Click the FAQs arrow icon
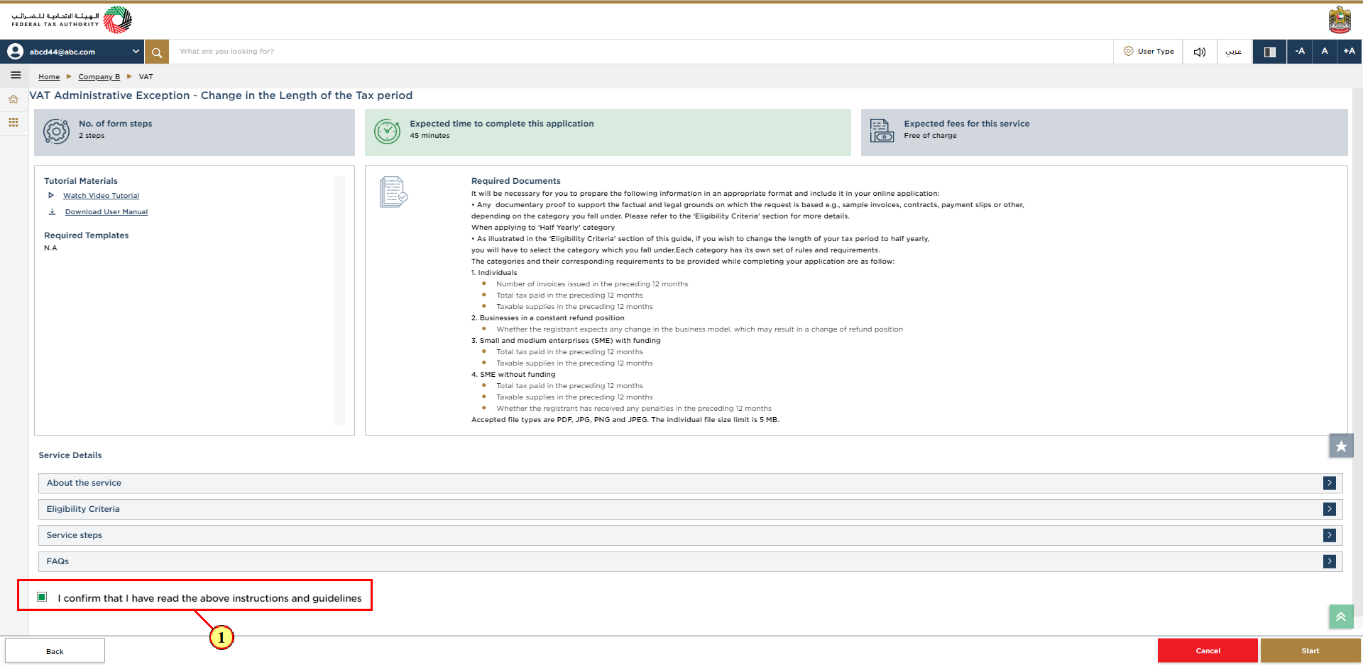This screenshot has height=666, width=1363. tap(1329, 561)
